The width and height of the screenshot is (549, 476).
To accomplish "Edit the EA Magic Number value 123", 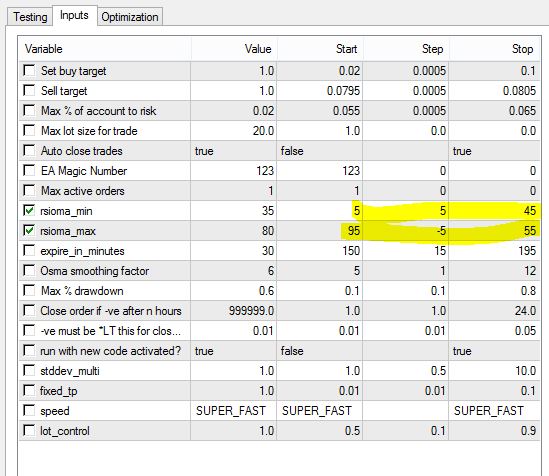I will [234, 170].
